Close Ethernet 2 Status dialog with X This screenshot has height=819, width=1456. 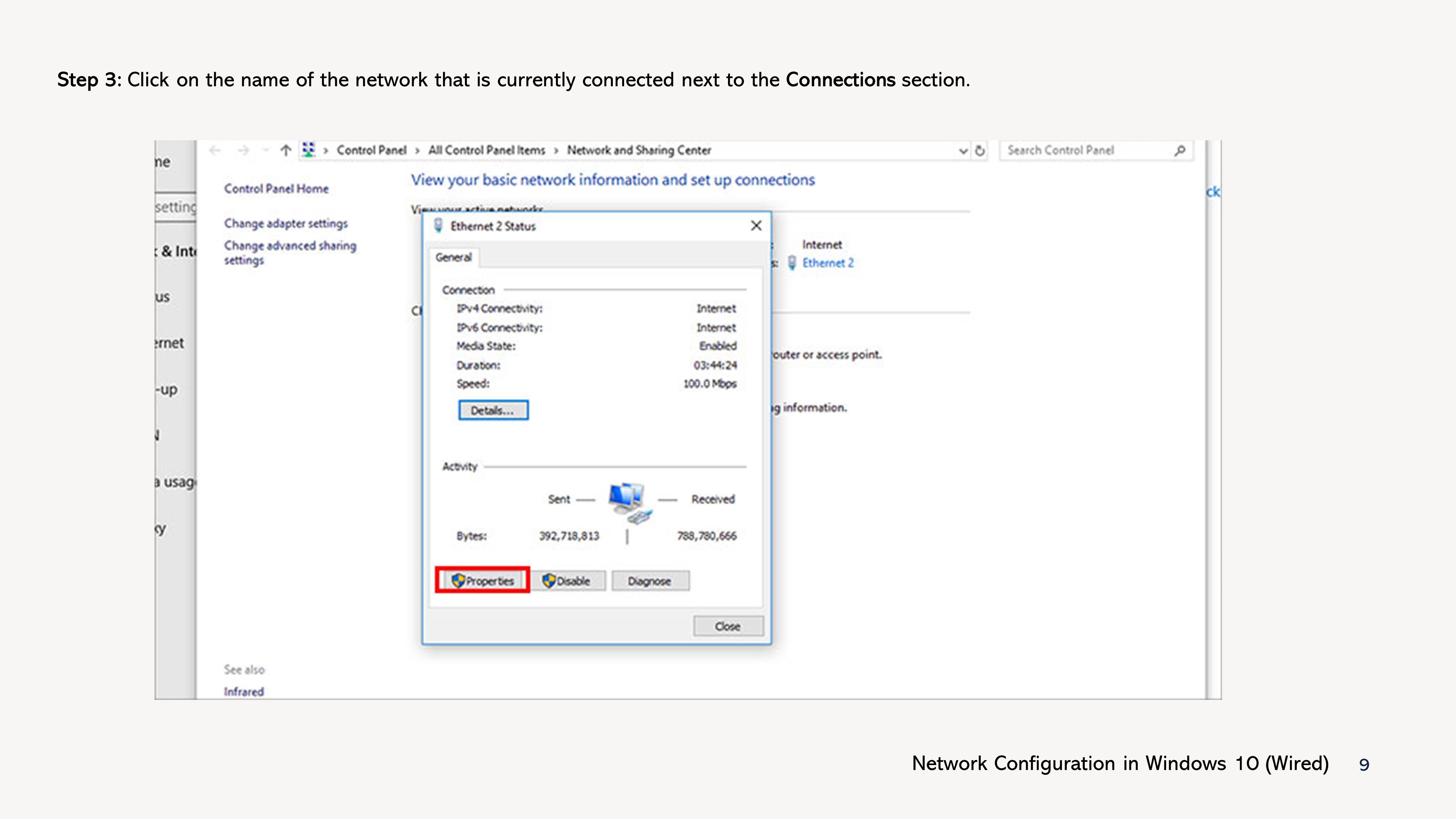tap(756, 226)
